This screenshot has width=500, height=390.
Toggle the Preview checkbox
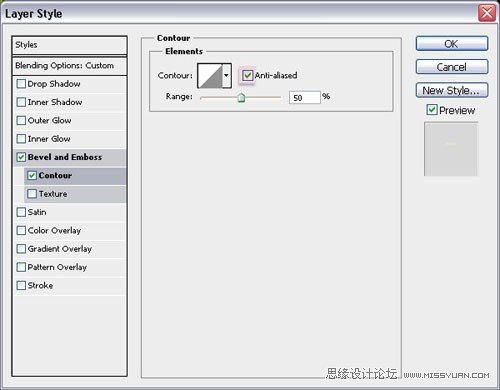(x=432, y=110)
